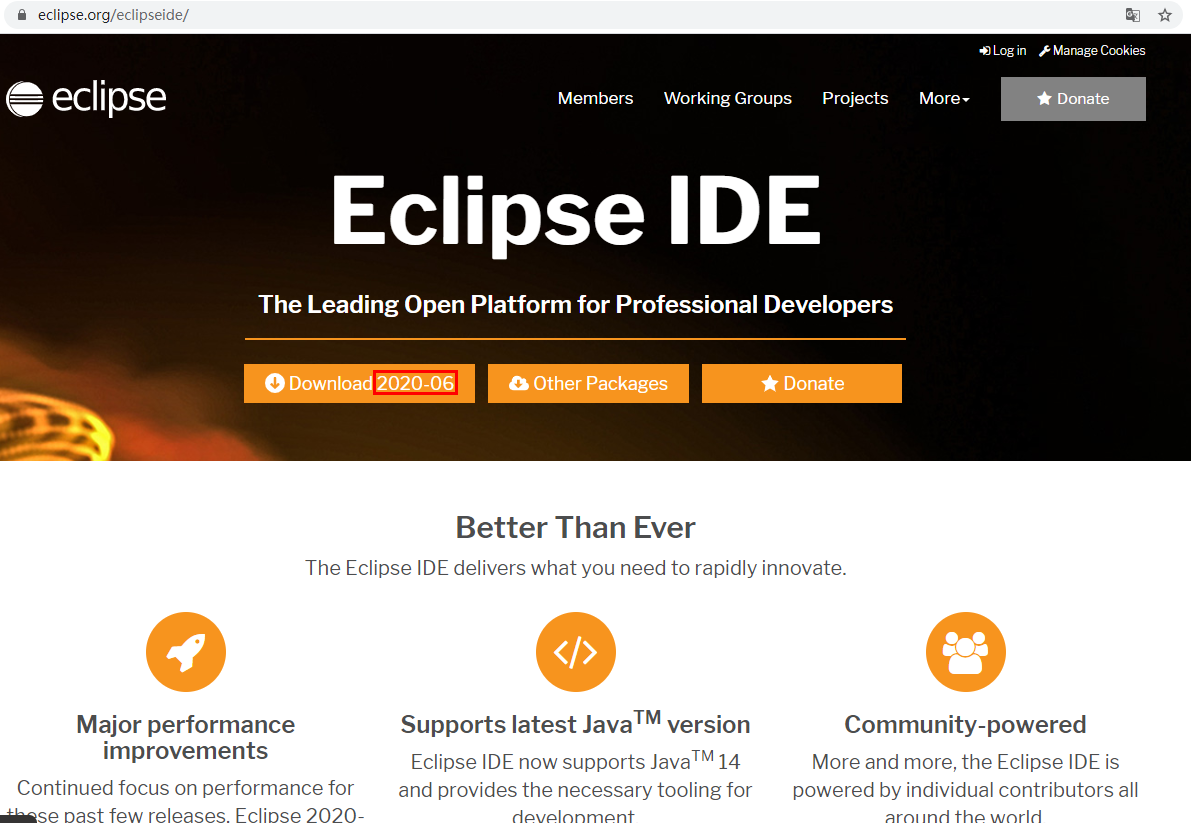Click Supports latest Java version heading
Screen dimensions: 1191x823
(x=576, y=724)
